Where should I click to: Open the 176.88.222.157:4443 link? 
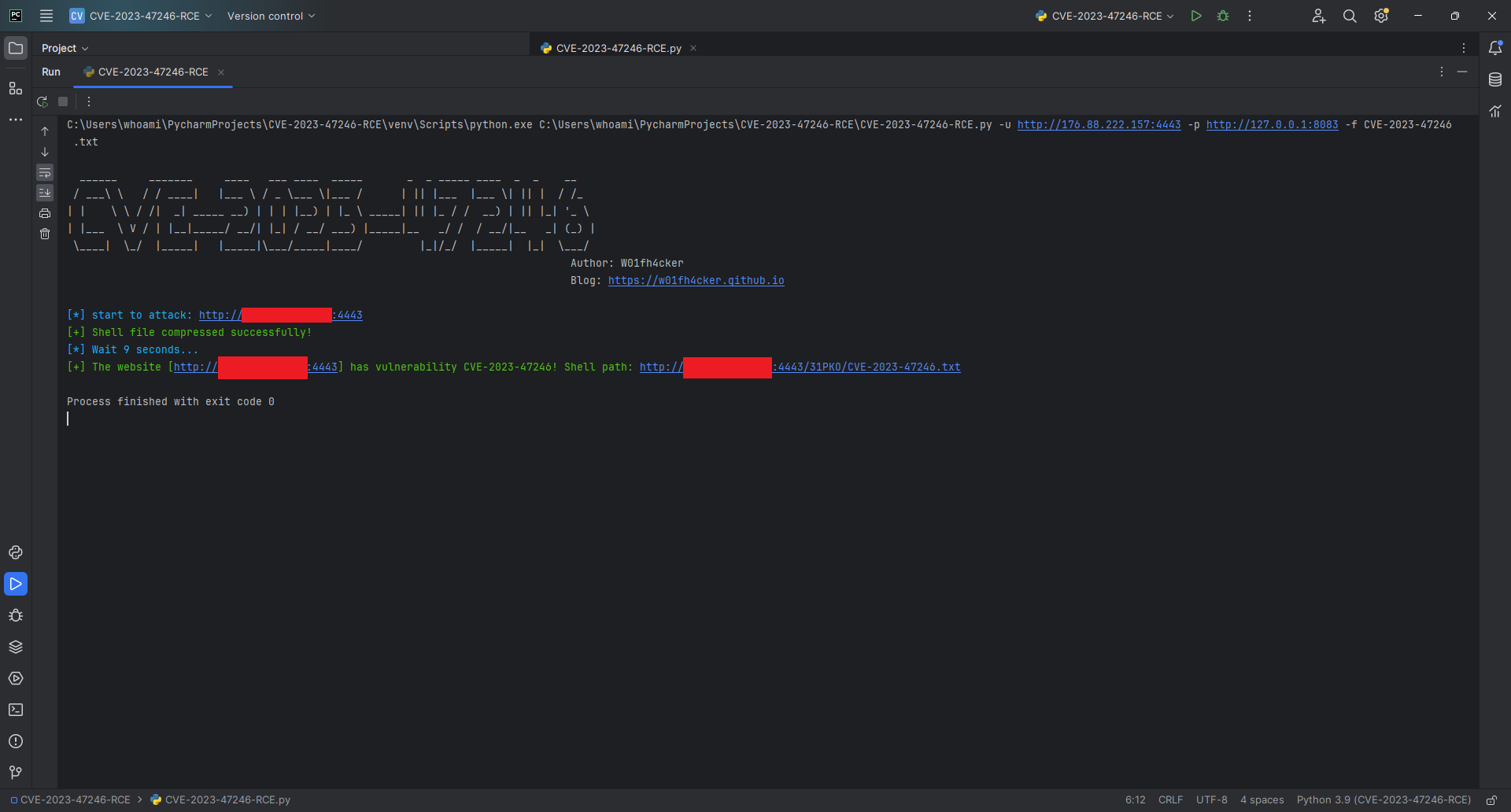(1099, 124)
